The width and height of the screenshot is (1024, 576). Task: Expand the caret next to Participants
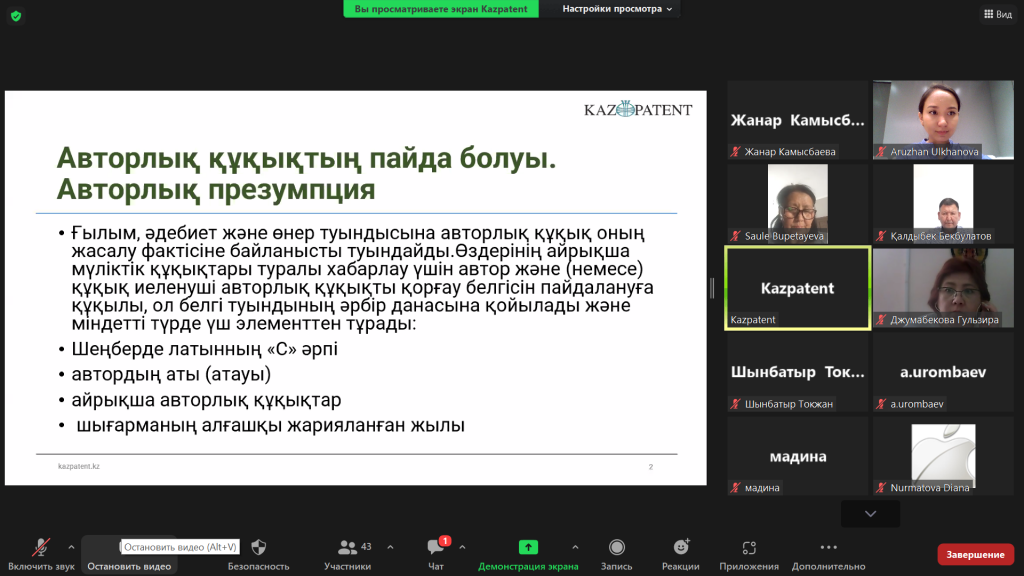point(390,547)
